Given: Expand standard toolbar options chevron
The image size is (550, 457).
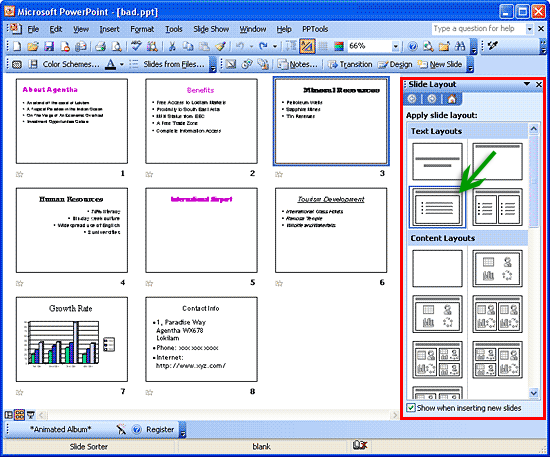Looking at the screenshot, I should click(x=474, y=47).
